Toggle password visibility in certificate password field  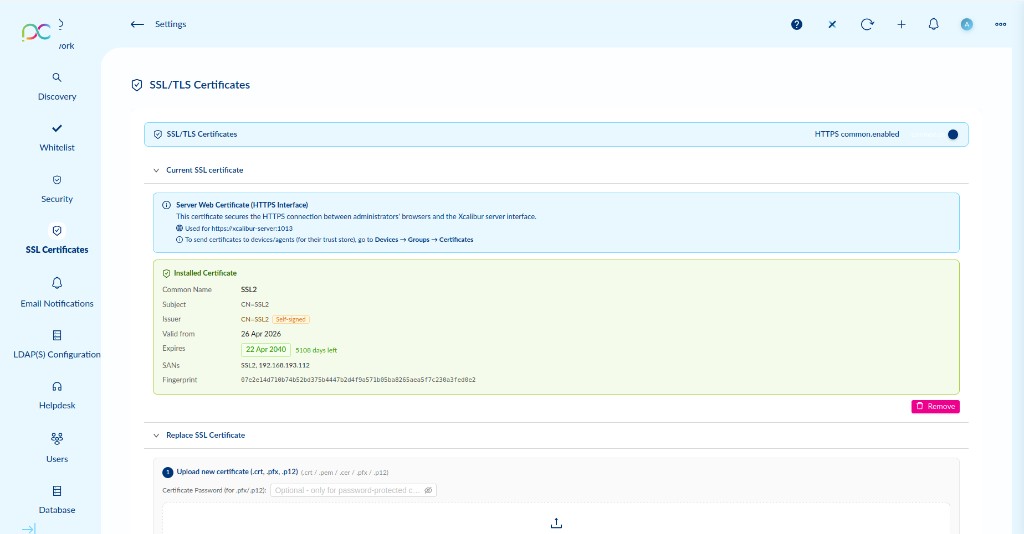pyautogui.click(x=428, y=490)
